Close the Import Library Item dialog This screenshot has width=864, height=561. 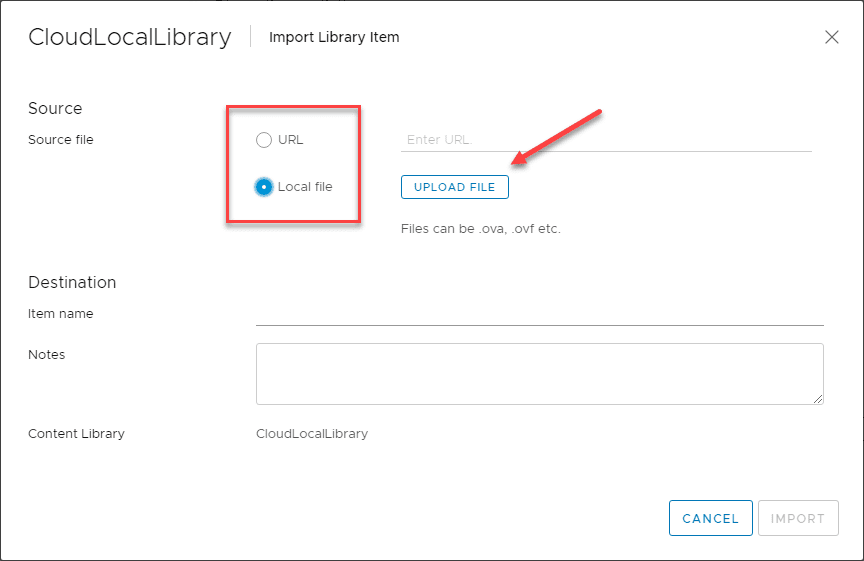[831, 37]
